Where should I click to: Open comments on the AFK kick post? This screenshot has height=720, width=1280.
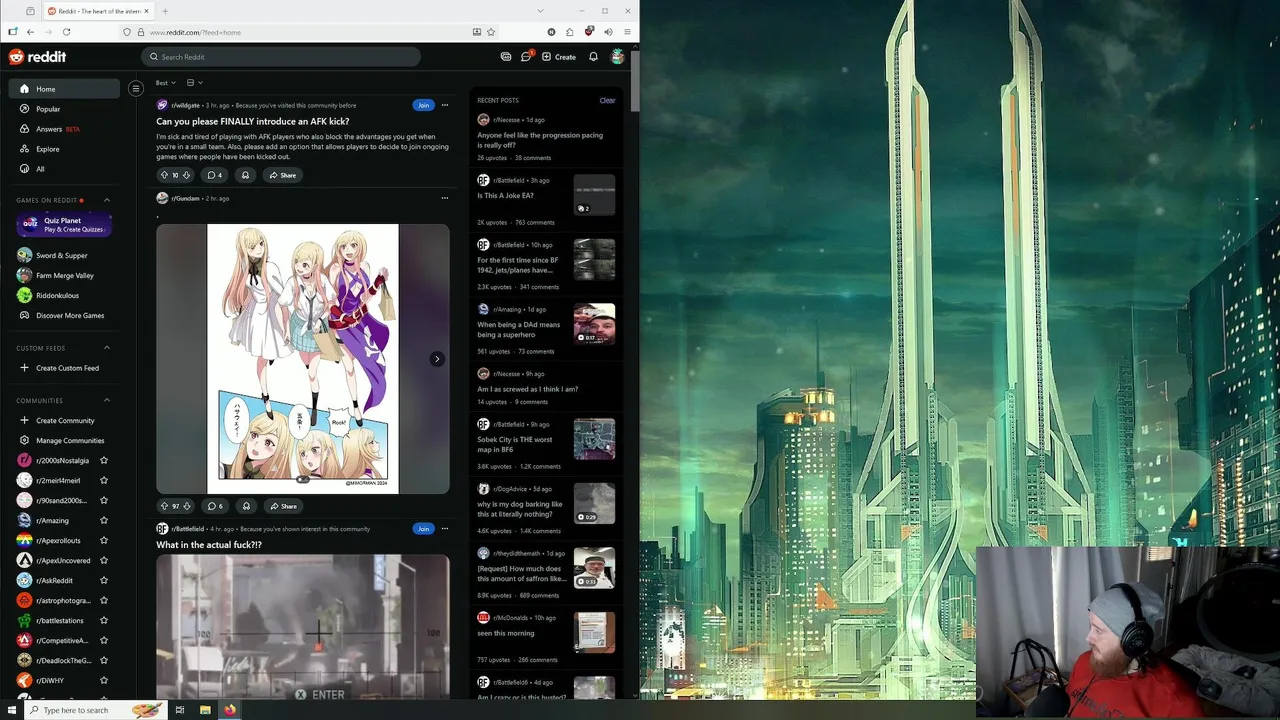[x=215, y=175]
